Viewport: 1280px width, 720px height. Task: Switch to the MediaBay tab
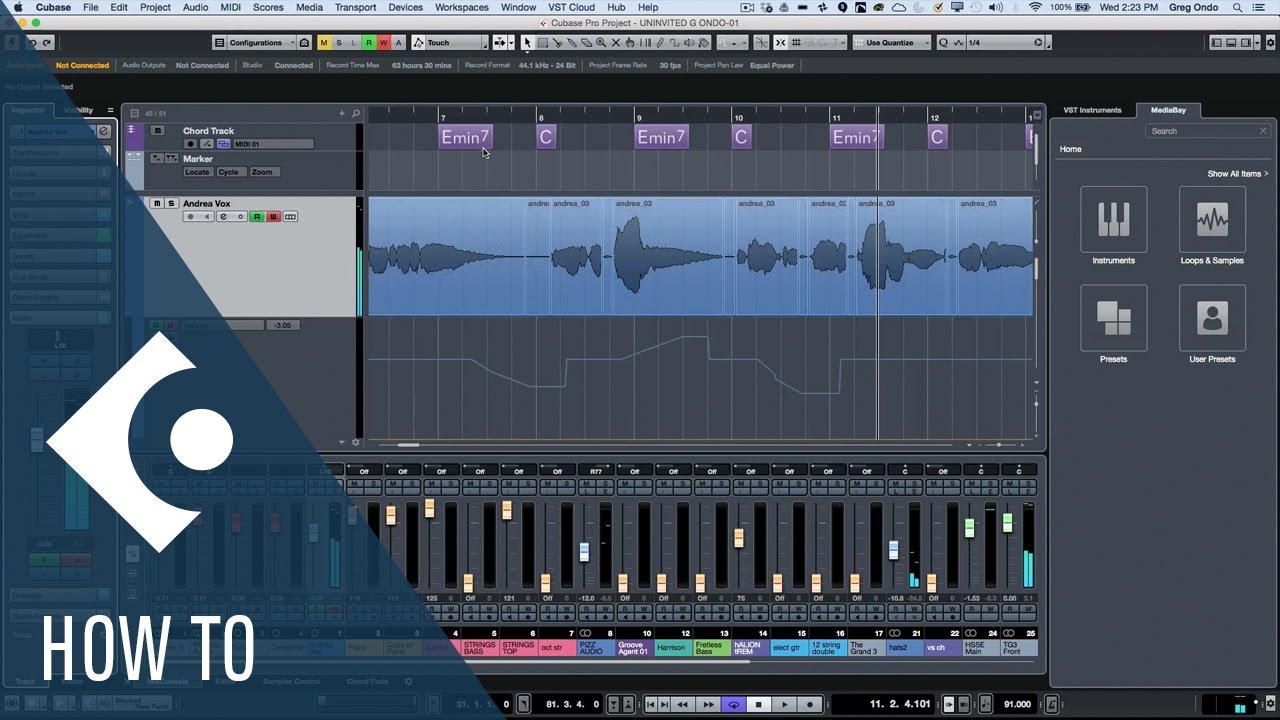(1169, 110)
